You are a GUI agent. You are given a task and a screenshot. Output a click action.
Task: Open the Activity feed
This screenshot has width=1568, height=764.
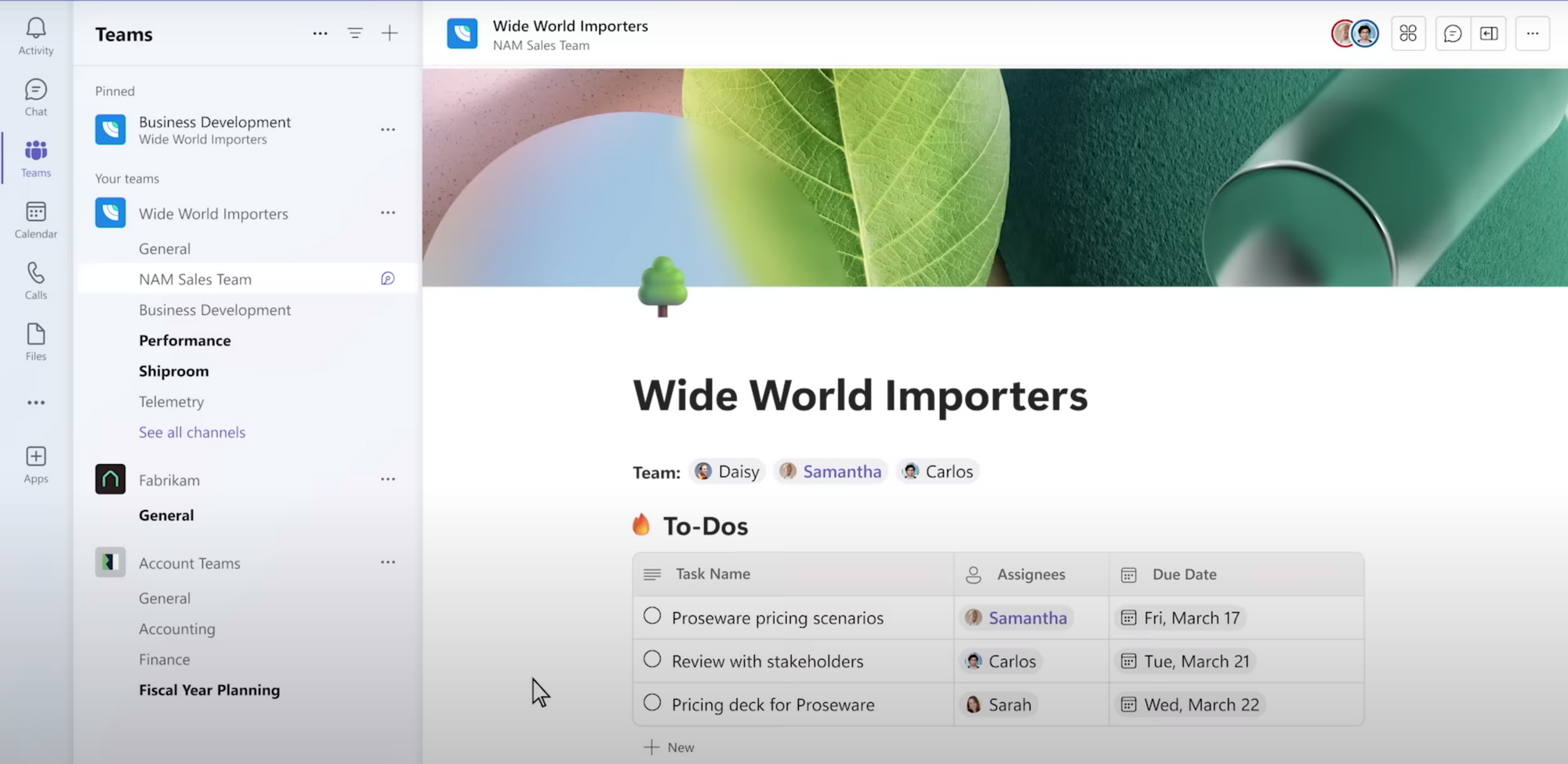pos(36,36)
